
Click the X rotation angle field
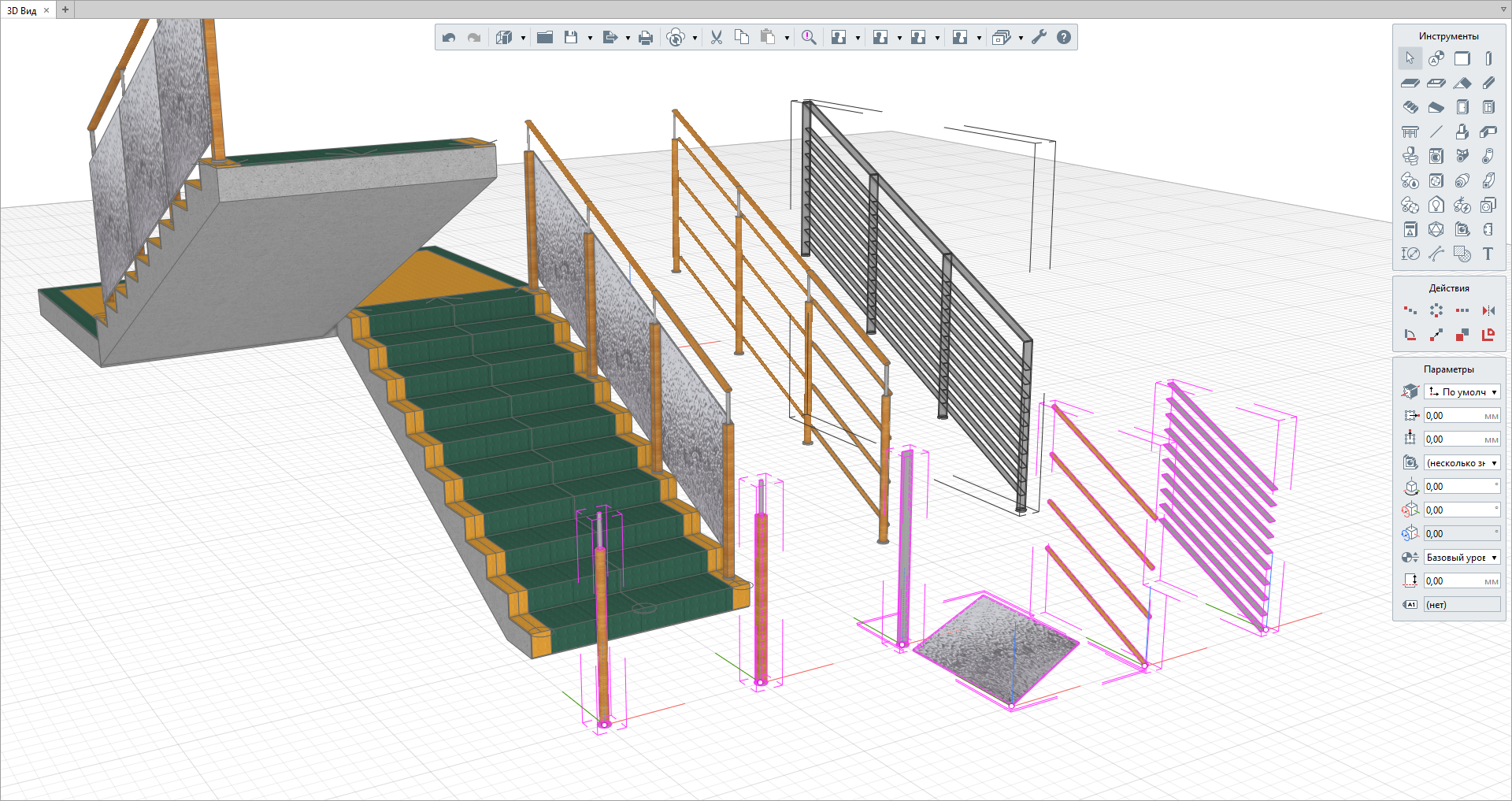[x=1462, y=510]
